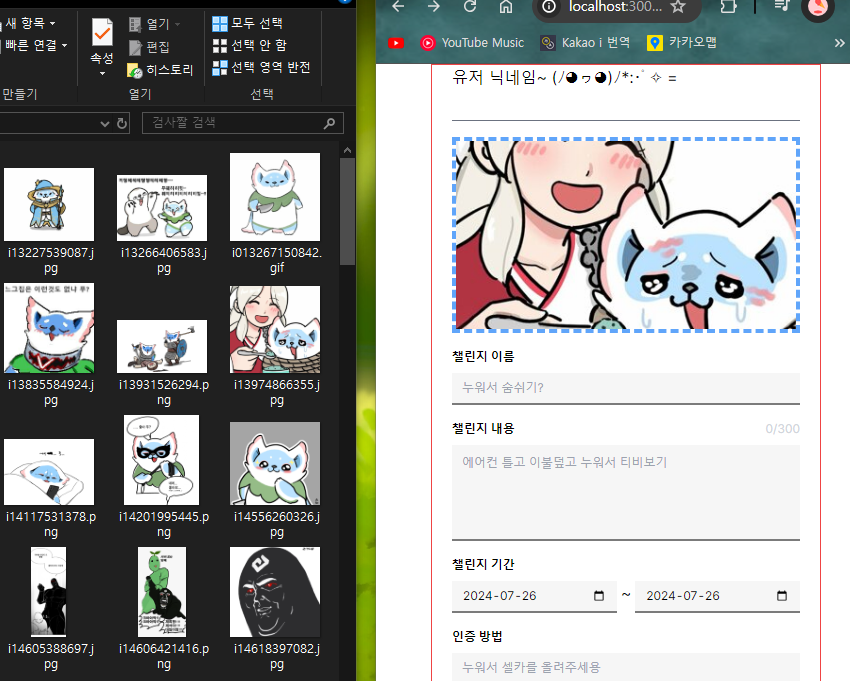The width and height of the screenshot is (850, 681).
Task: Open the browser home page
Action: point(506,7)
